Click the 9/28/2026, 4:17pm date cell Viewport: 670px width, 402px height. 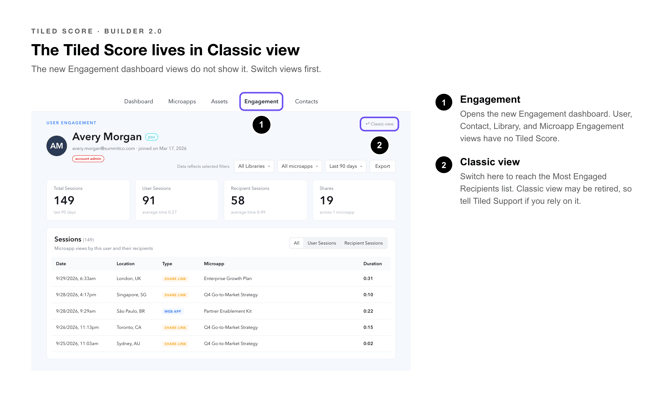[76, 295]
